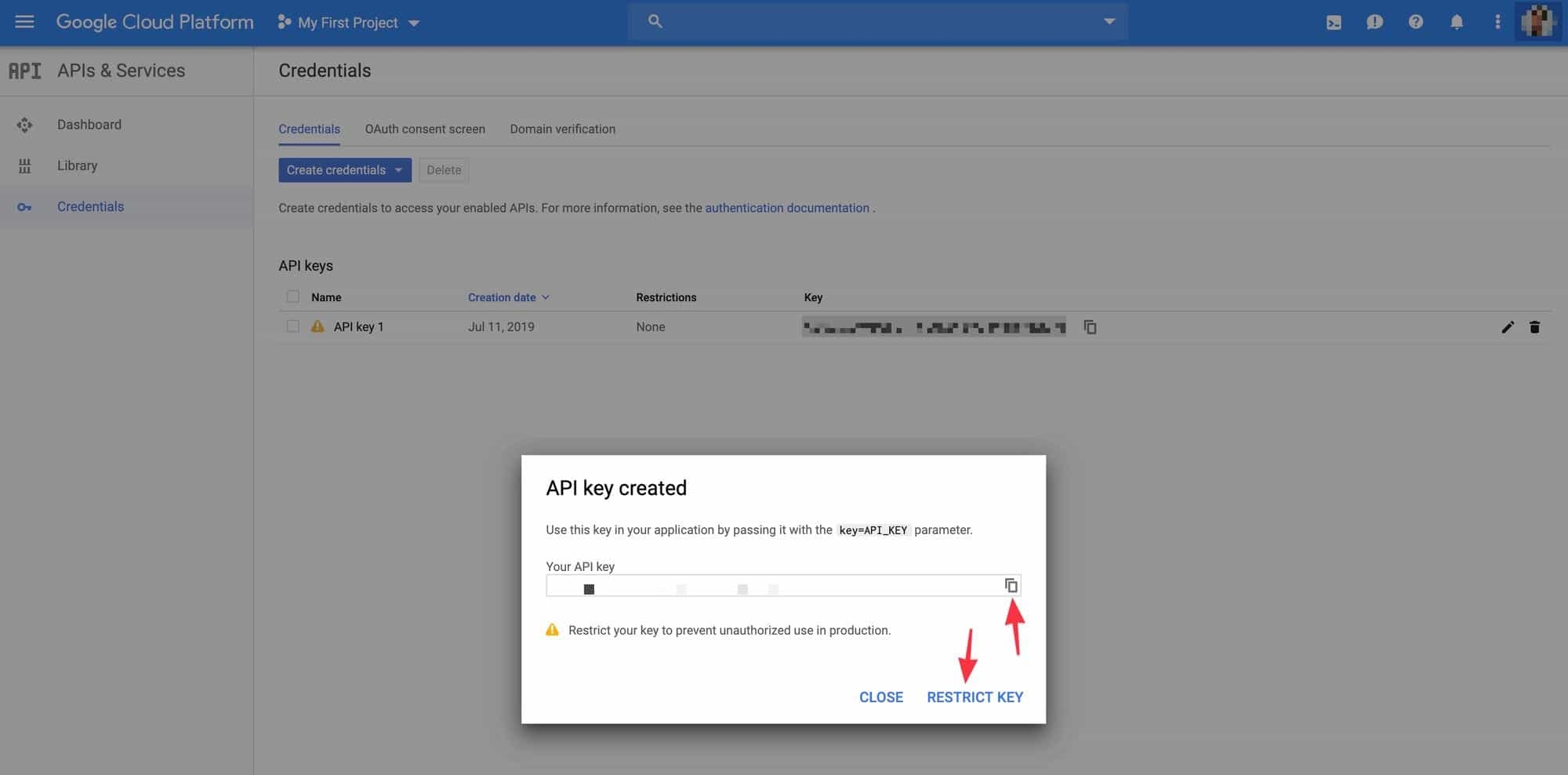Expand the search bar dropdown arrow
The width and height of the screenshot is (1568, 775).
pos(1109,22)
